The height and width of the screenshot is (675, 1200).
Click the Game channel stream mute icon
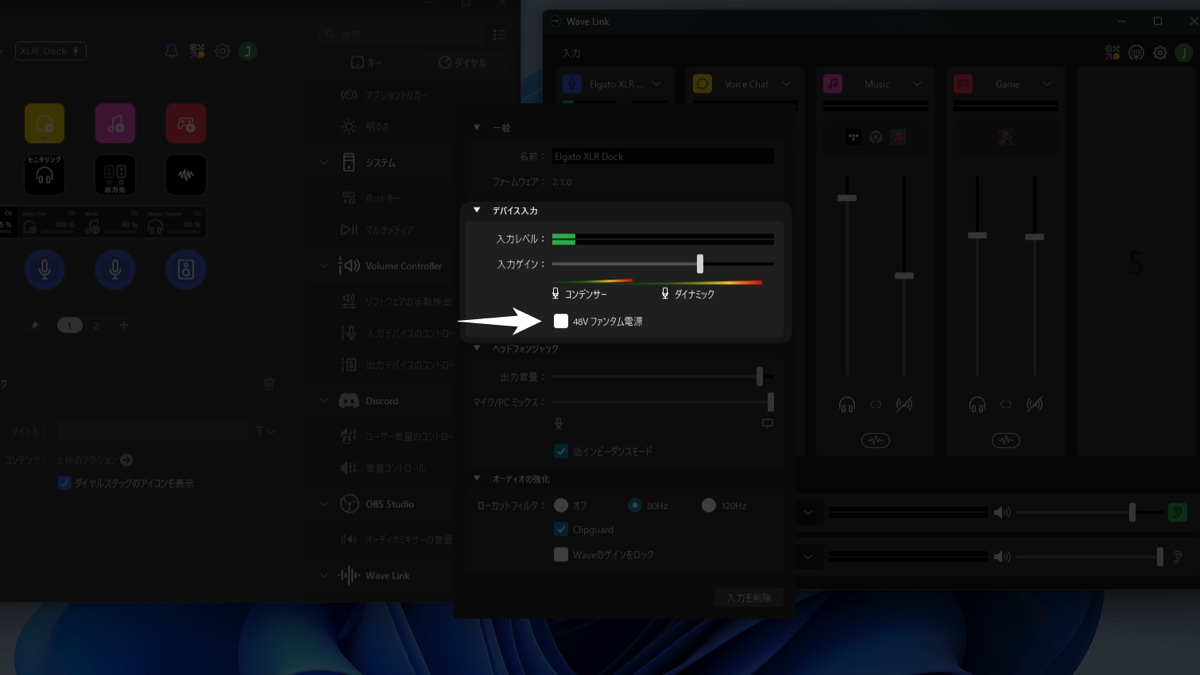pyautogui.click(x=1035, y=404)
